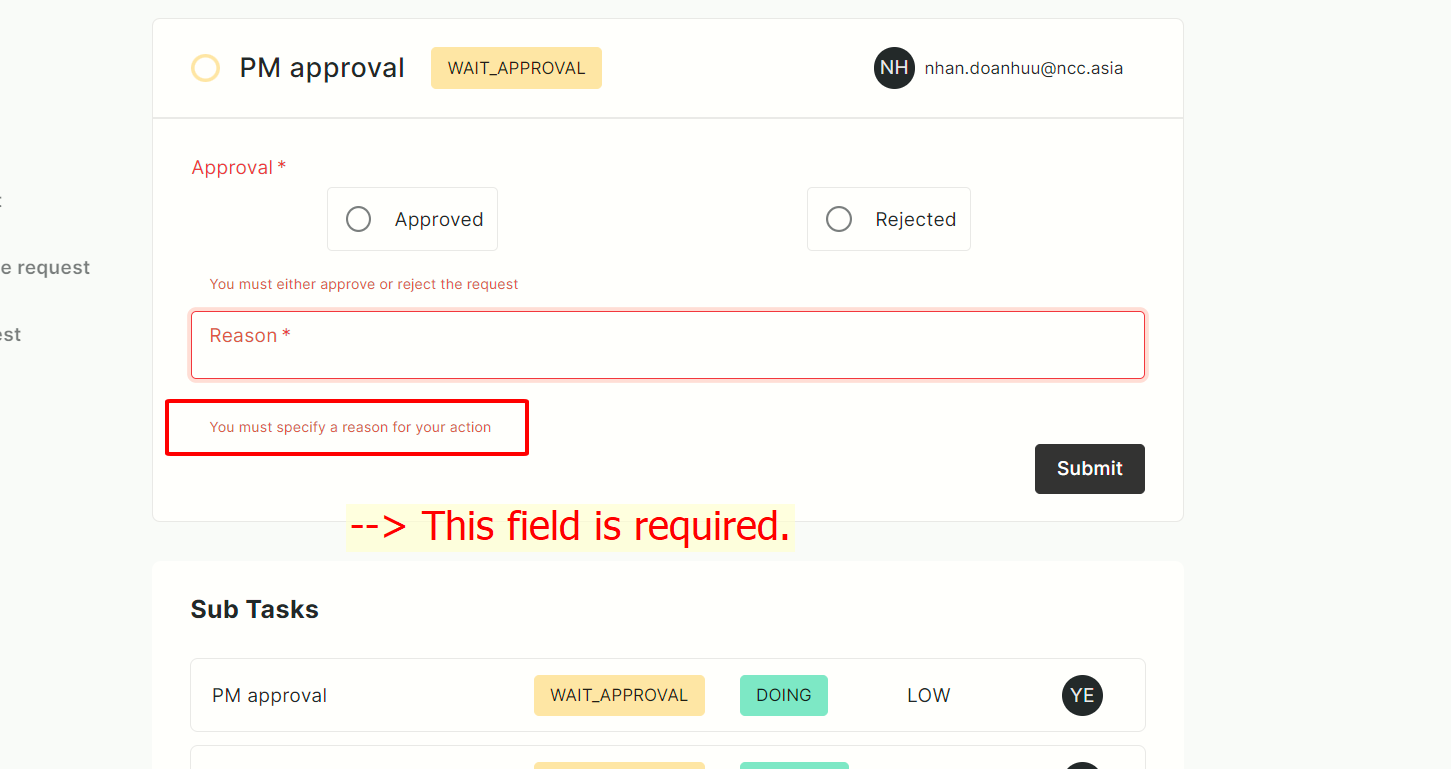This screenshot has height=769, width=1451.
Task: Select the lower sidebar navigation entry
Action: (x=10, y=334)
